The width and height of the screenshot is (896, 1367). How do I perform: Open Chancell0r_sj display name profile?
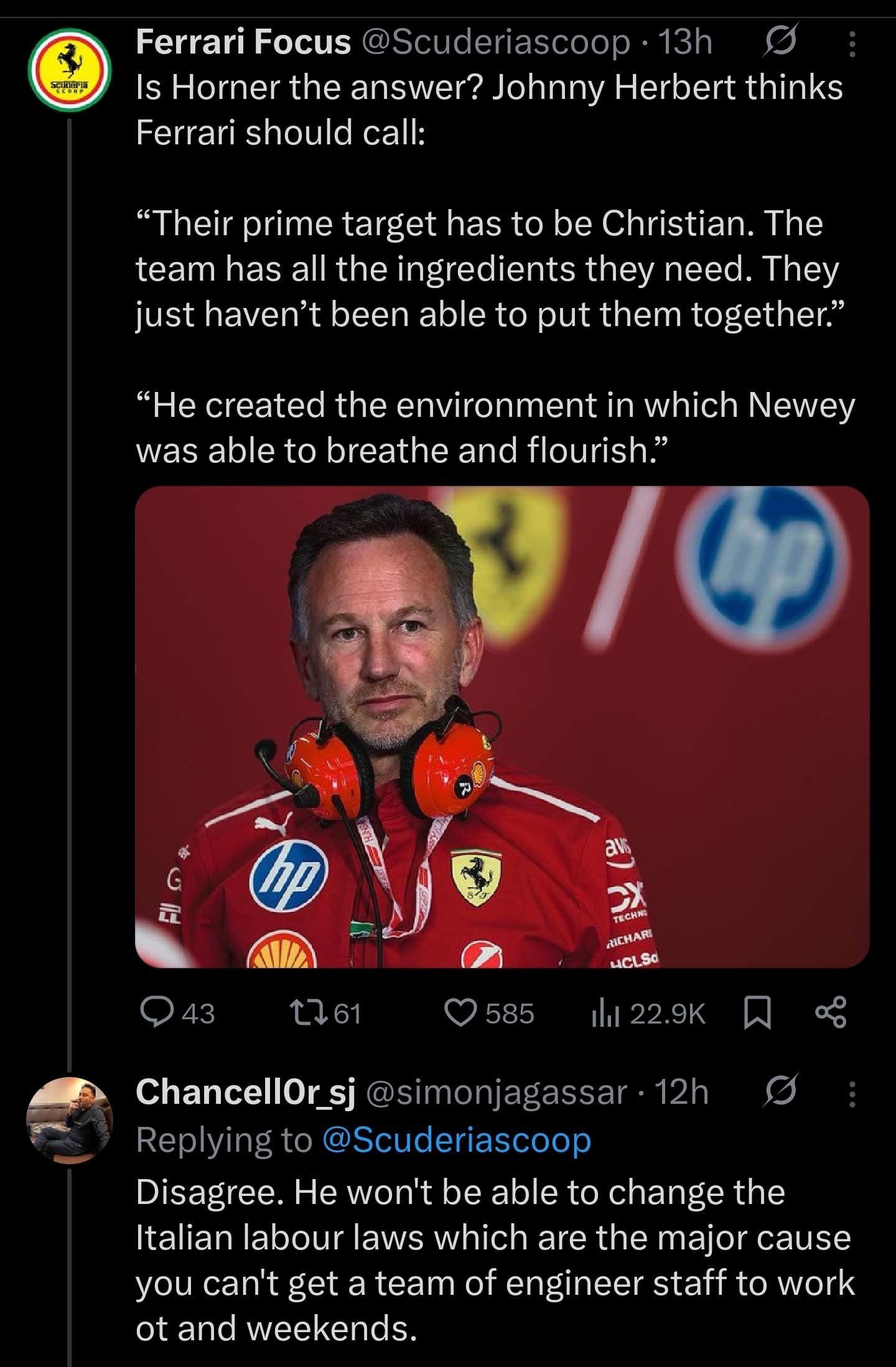[x=246, y=1092]
